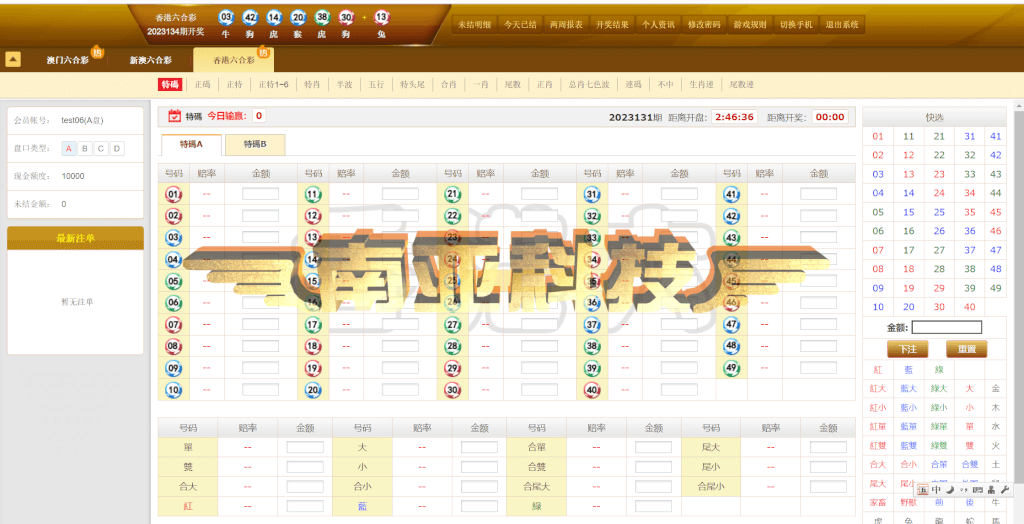Click number ball 20 in the betting table

(x=313, y=390)
